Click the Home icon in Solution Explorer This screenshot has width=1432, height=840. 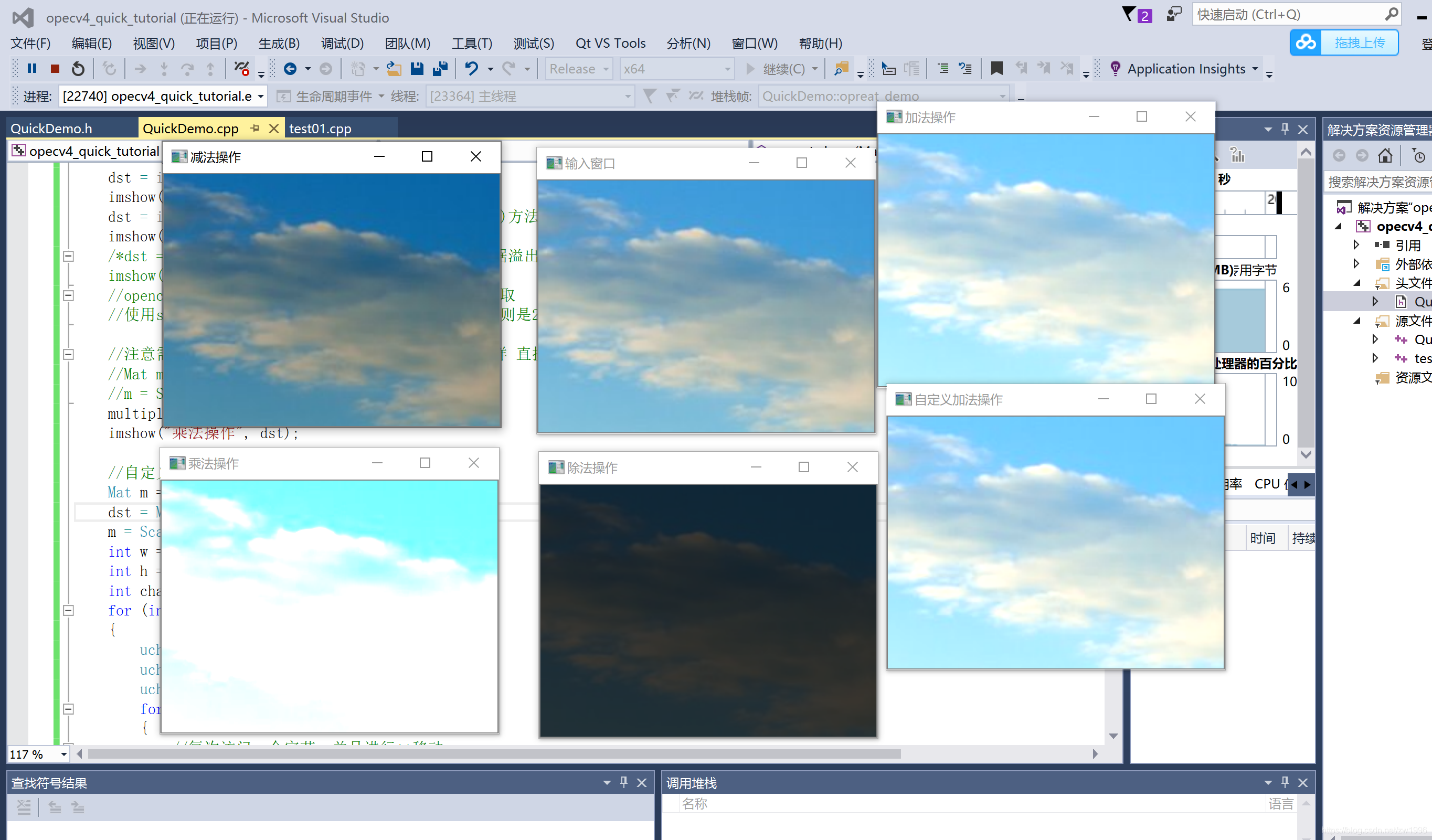[1385, 155]
